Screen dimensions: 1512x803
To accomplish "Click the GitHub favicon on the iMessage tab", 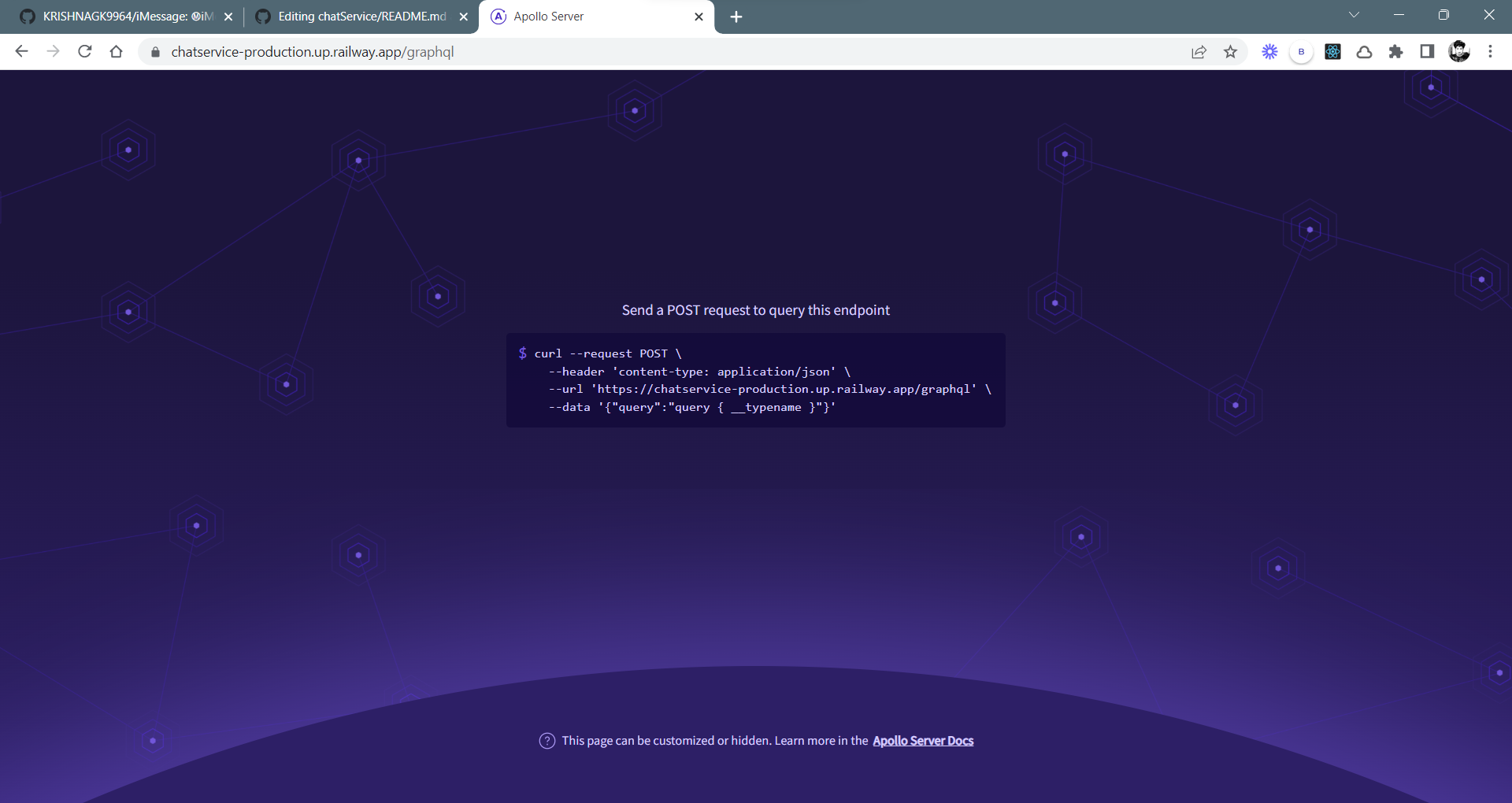I will (x=28, y=17).
